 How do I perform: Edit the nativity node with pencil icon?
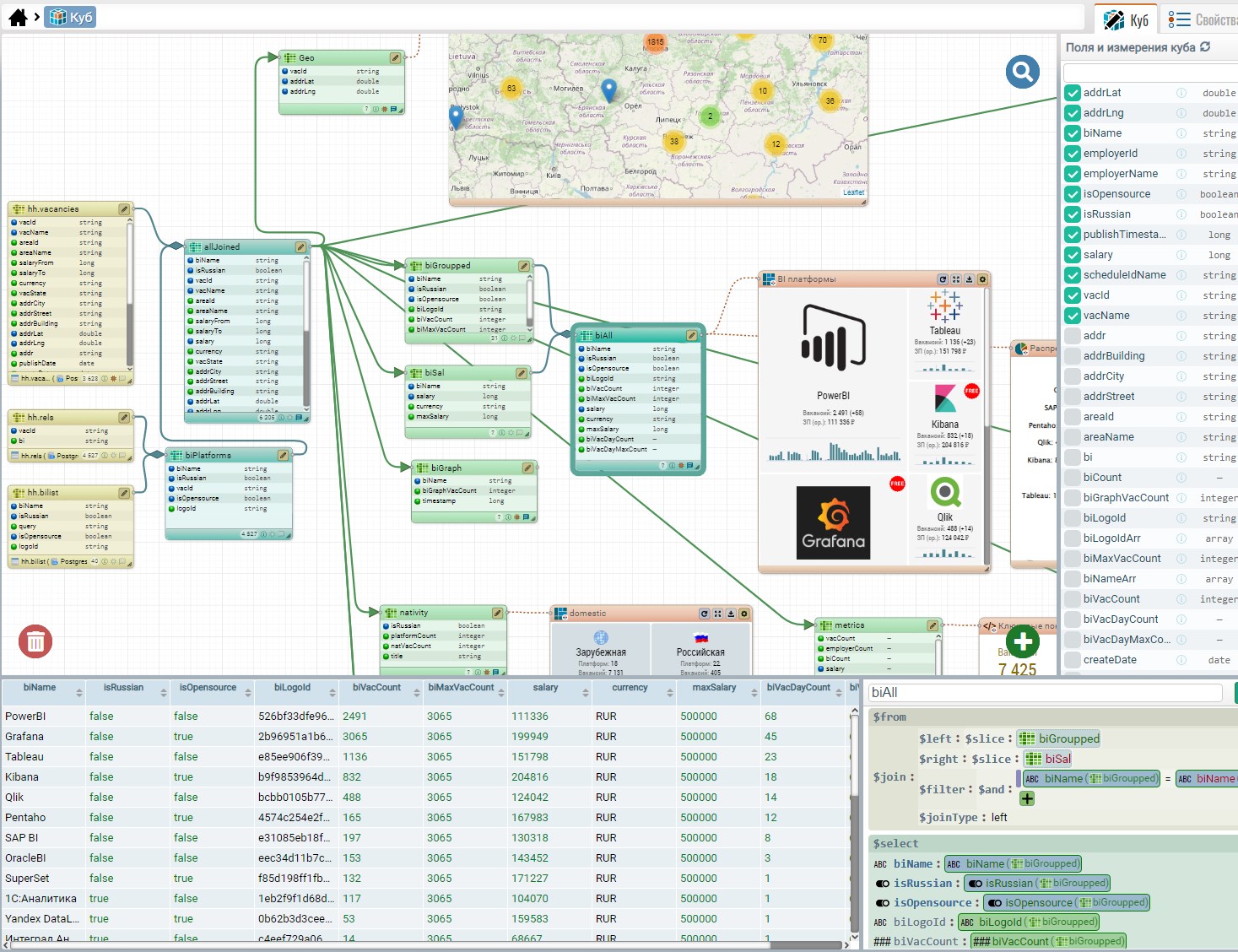(497, 613)
